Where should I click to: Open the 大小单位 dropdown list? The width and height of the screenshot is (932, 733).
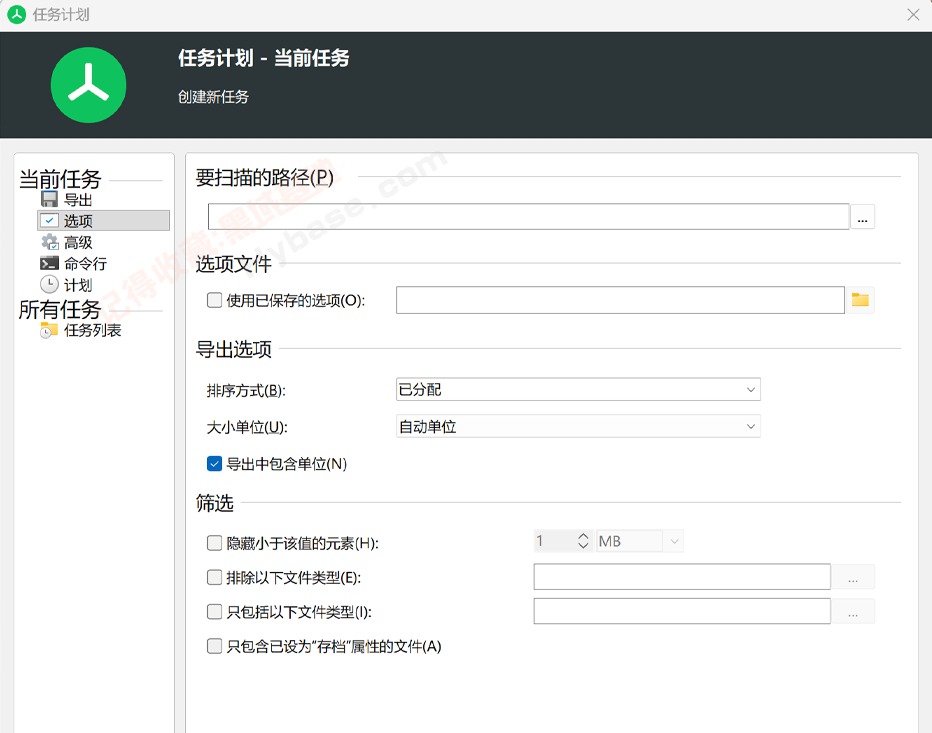[x=578, y=427]
